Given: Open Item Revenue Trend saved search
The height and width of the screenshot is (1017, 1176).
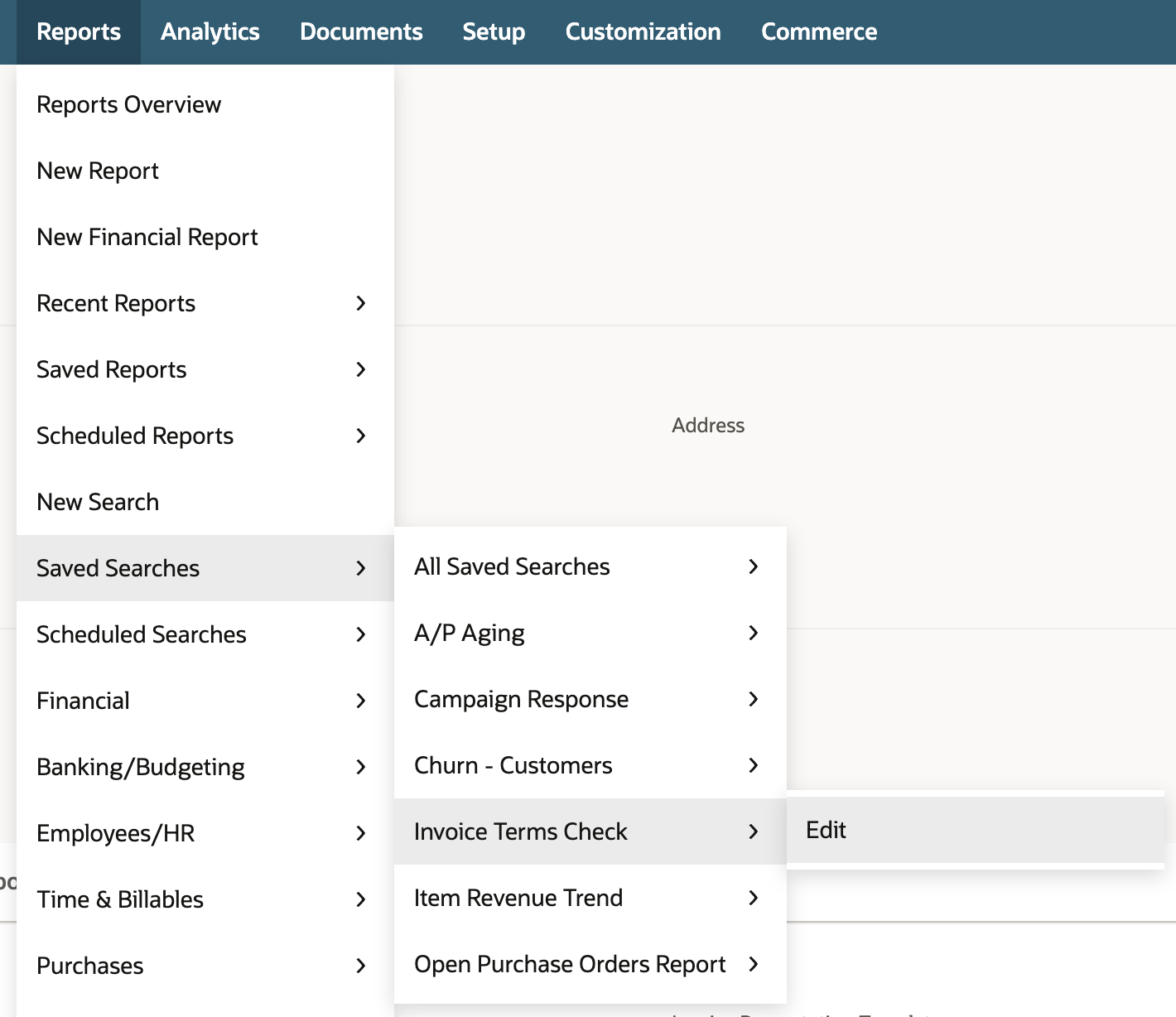Looking at the screenshot, I should click(590, 898).
